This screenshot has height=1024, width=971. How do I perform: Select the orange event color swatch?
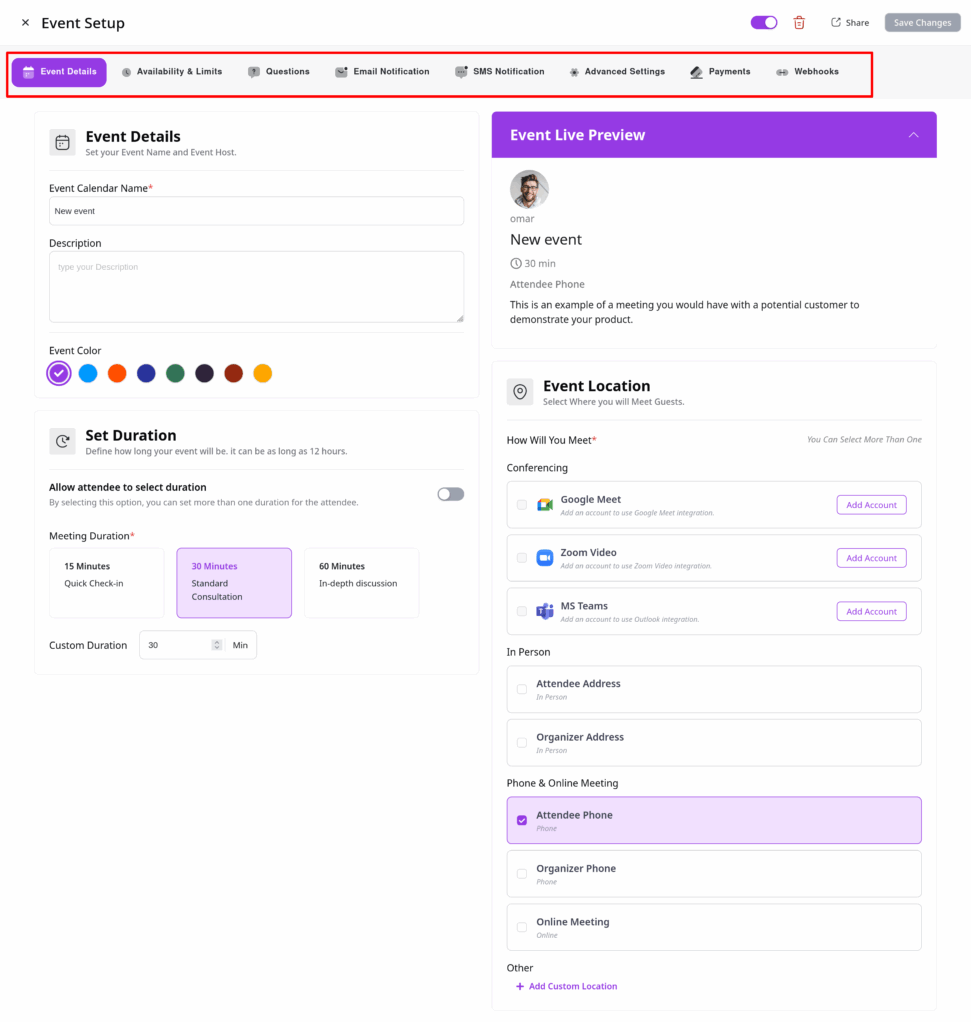coord(117,373)
